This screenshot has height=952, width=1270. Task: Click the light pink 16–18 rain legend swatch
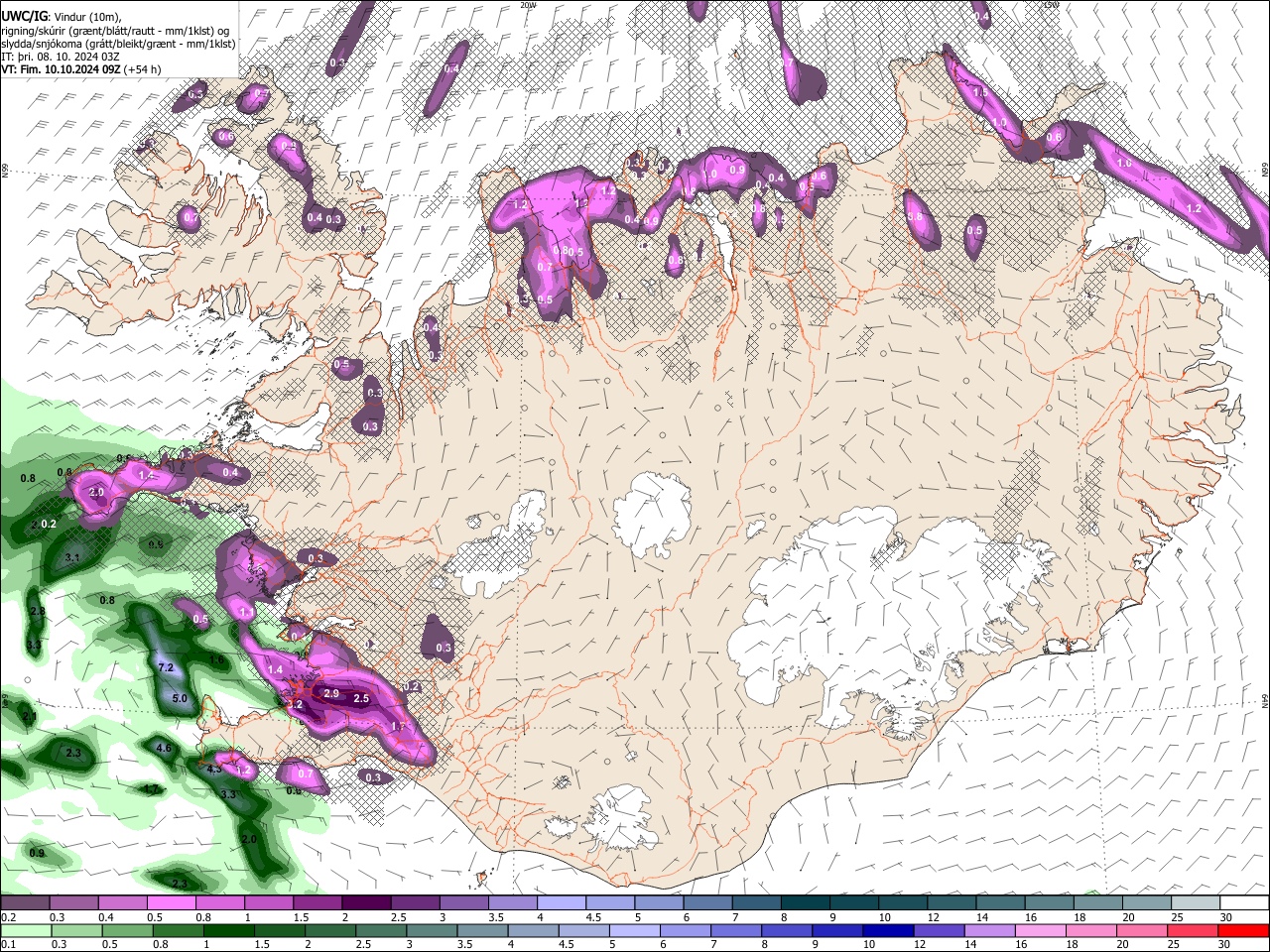[x=1040, y=930]
